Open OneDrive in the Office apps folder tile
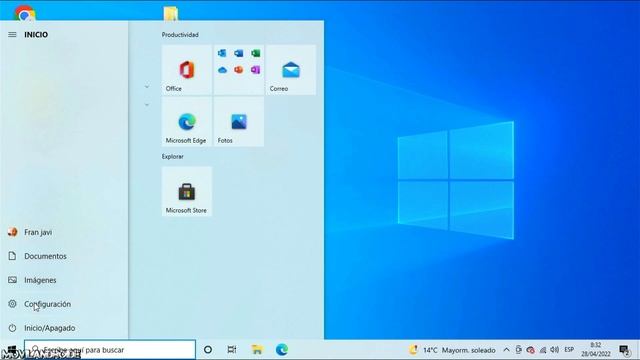This screenshot has height=360, width=640. coord(222,70)
